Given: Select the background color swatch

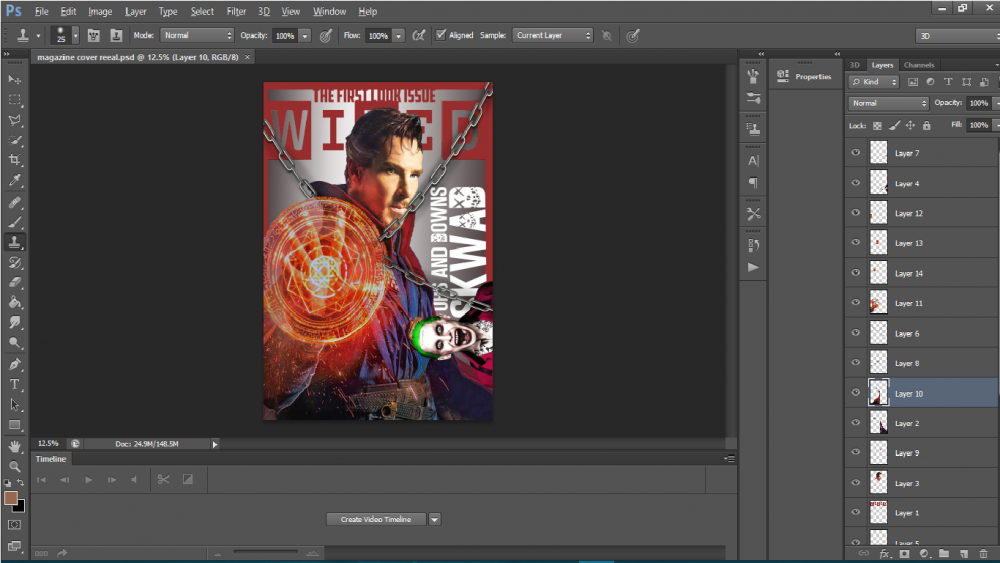Looking at the screenshot, I should click(x=20, y=508).
